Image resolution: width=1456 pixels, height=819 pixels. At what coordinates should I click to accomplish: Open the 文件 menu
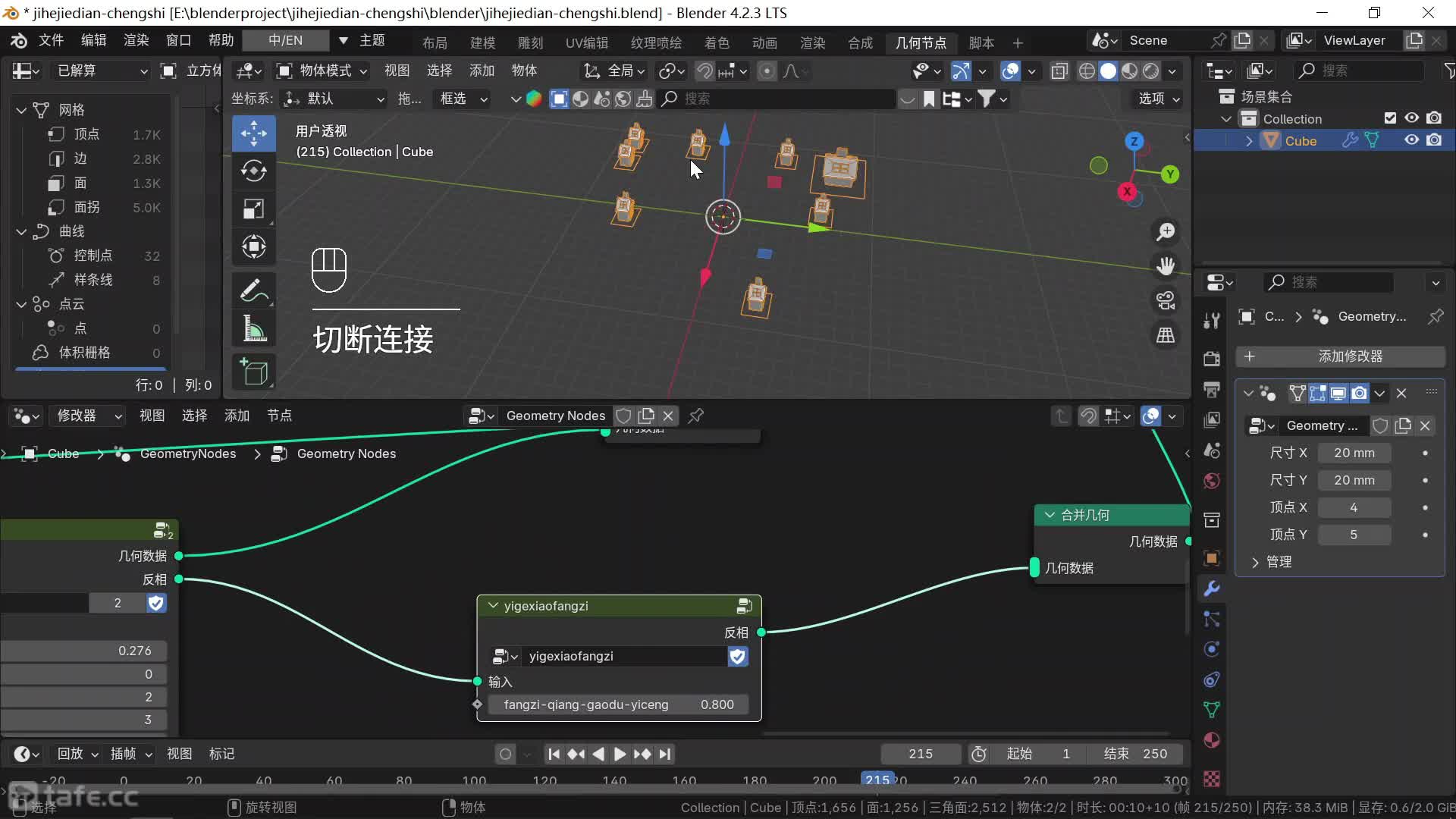coord(51,40)
